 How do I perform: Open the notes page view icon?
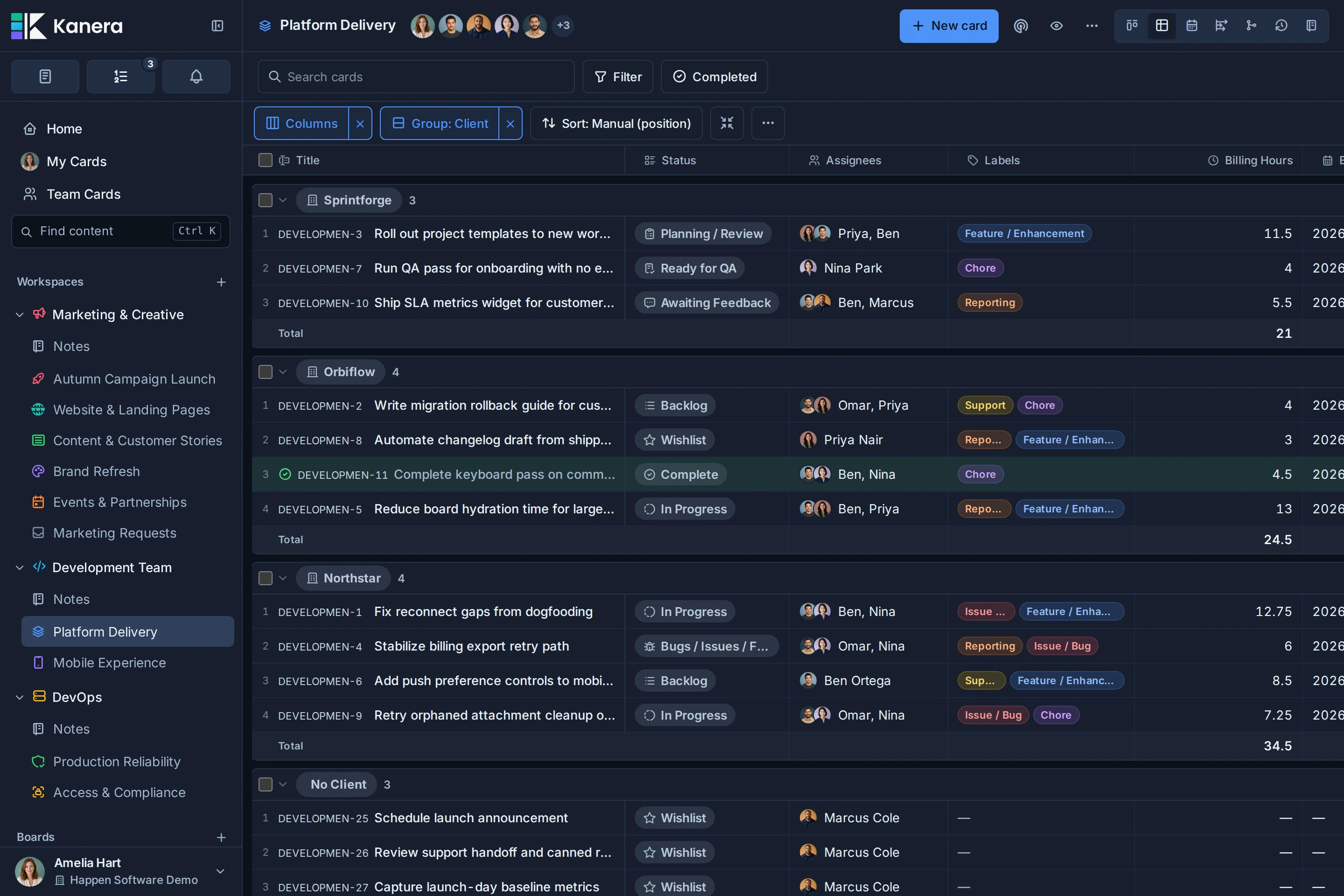point(1311,26)
